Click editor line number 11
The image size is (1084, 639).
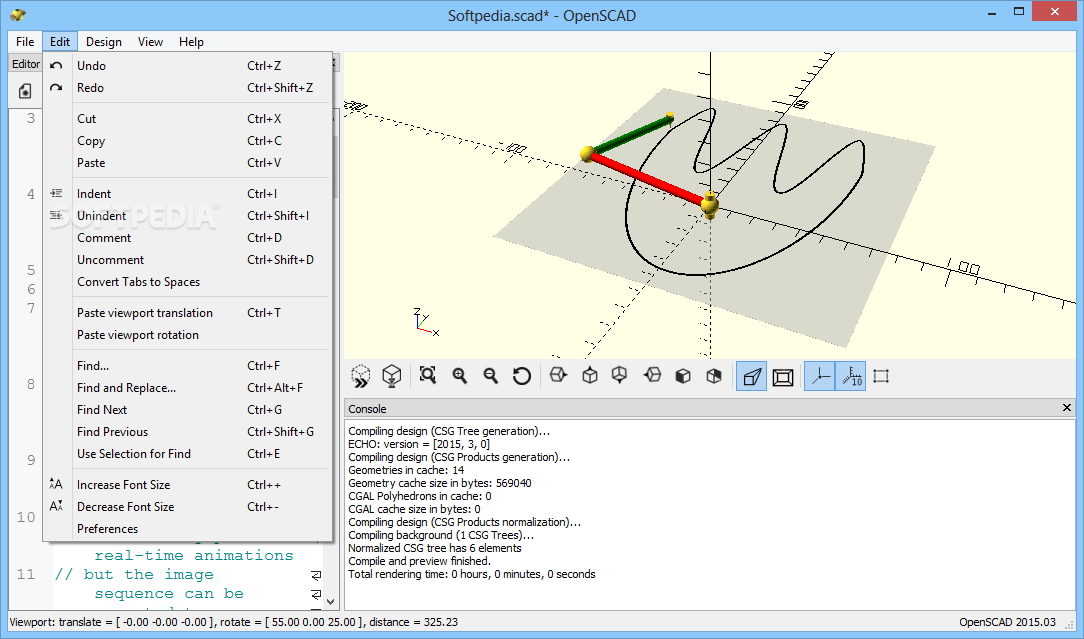tap(26, 574)
